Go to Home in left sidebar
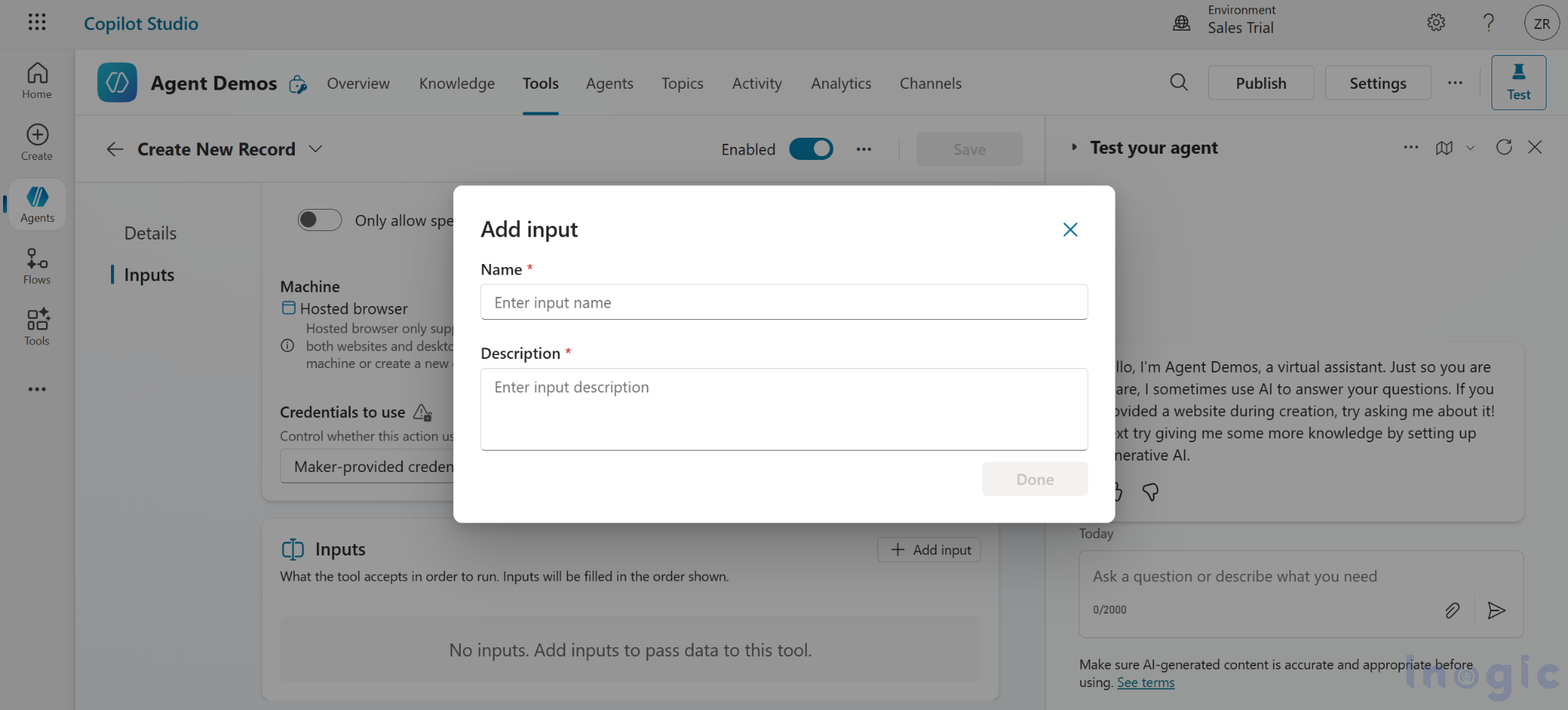Image resolution: width=1568 pixels, height=710 pixels. (37, 81)
